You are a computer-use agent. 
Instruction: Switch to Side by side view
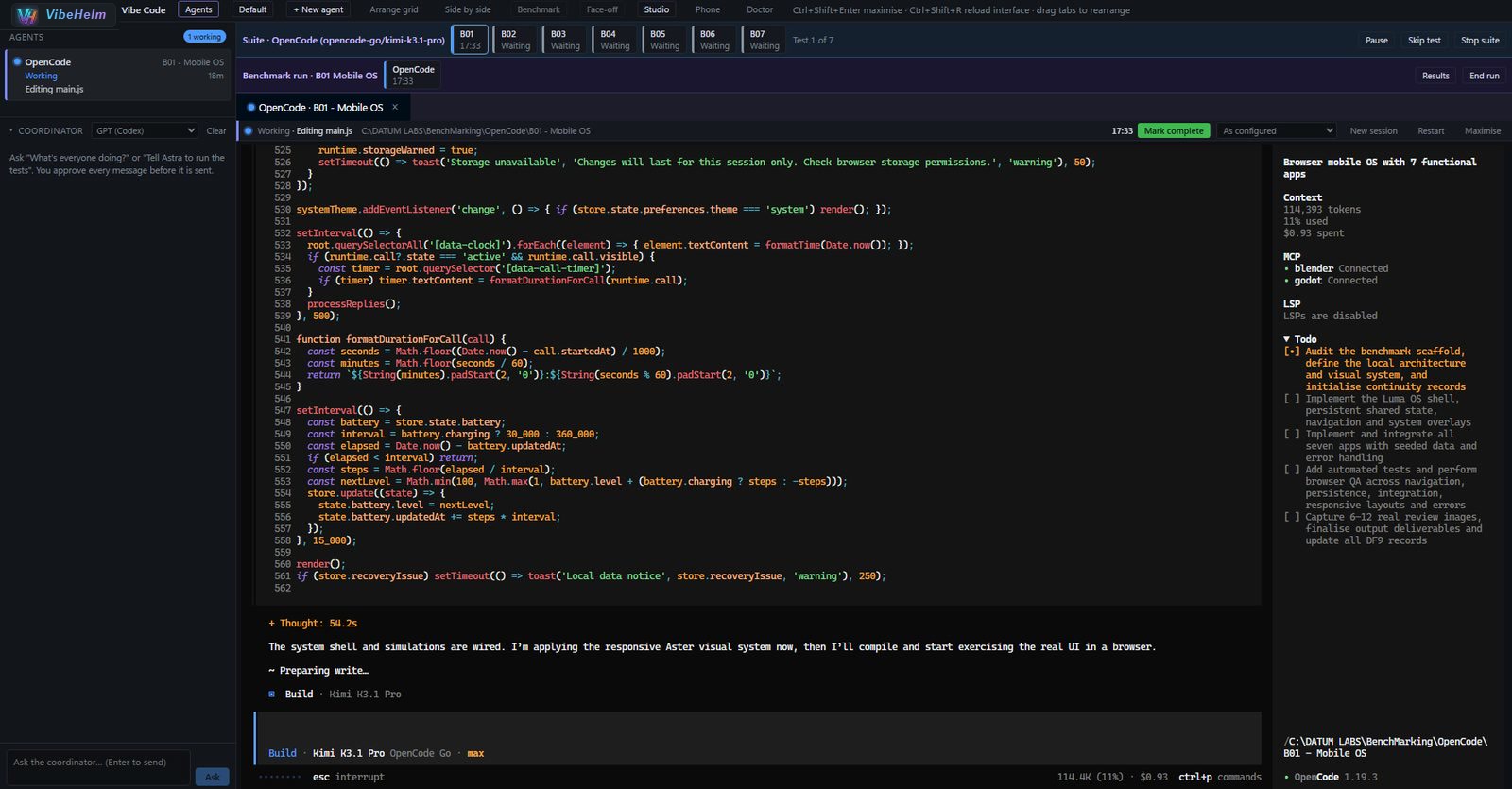click(468, 9)
